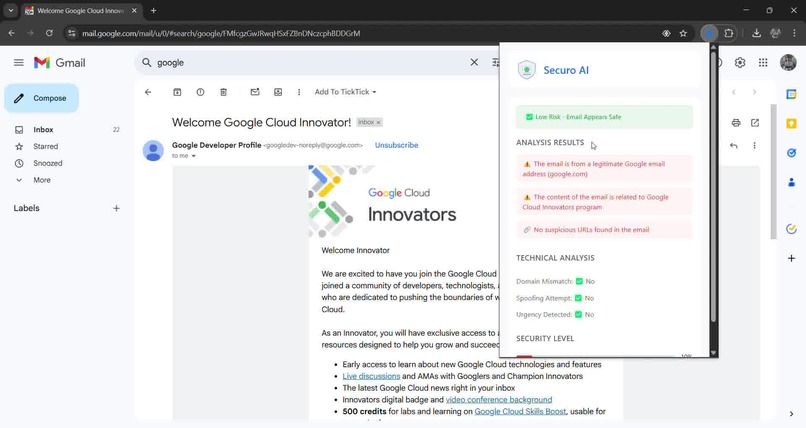Click the Urgency Detected result row
The image size is (806, 428).
[x=555, y=314]
